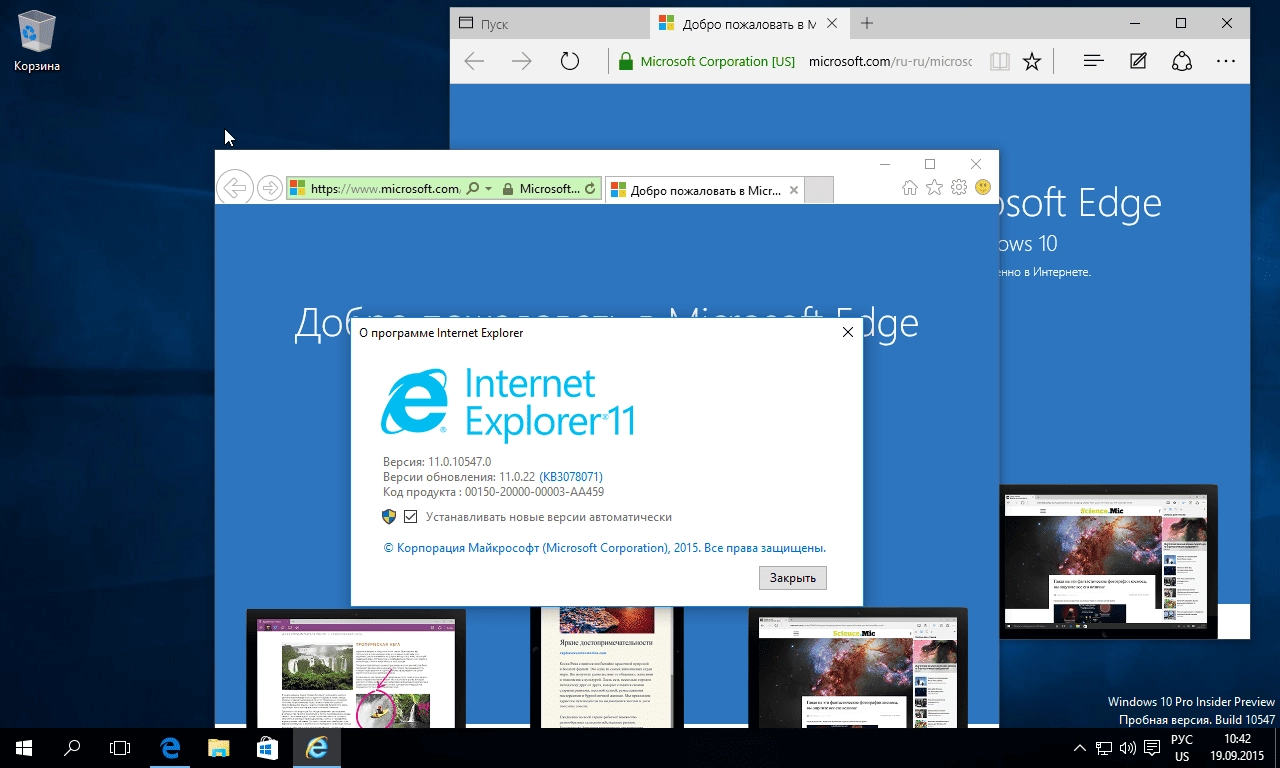Screen dimensions: 1280x768
Task: Open action center notifications icon
Action: click(1151, 747)
